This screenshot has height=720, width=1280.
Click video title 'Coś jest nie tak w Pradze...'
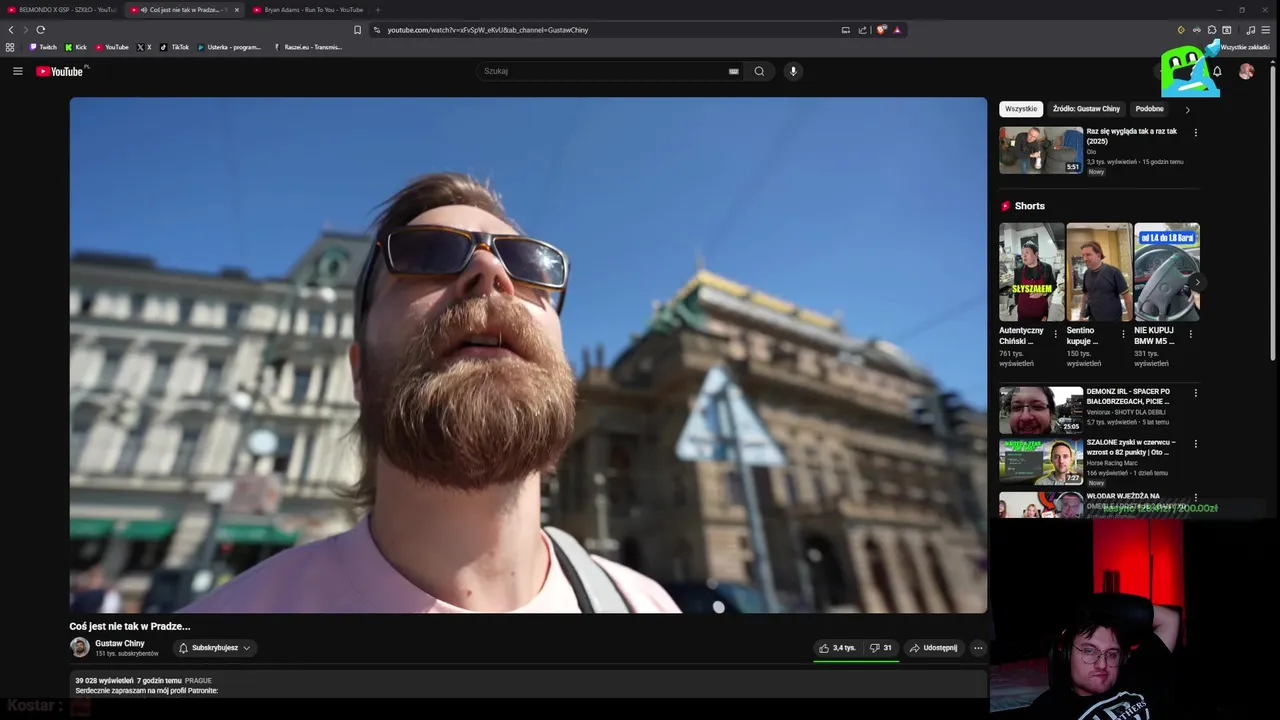pyautogui.click(x=130, y=626)
